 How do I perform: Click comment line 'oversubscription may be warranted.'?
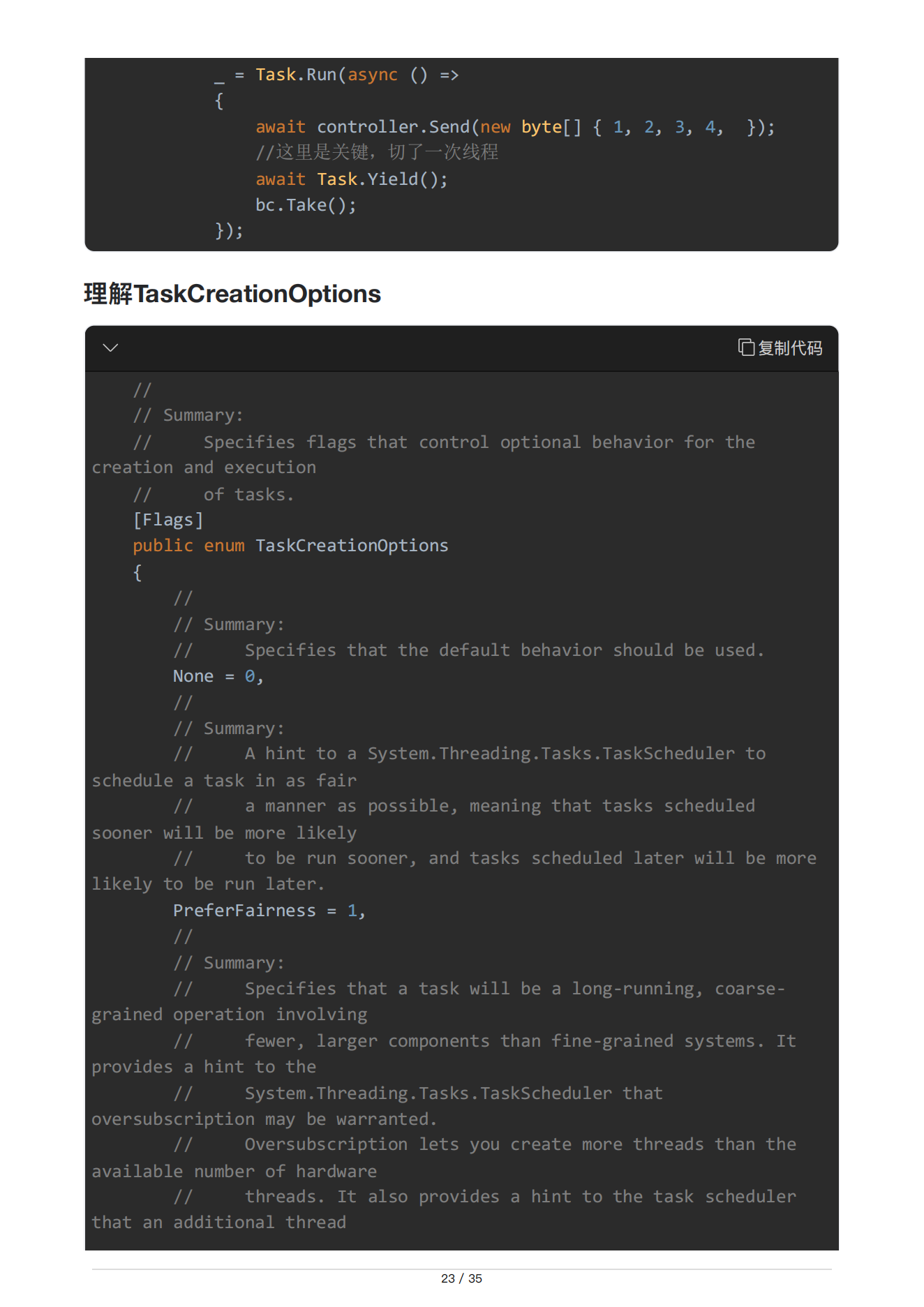coord(264,1119)
